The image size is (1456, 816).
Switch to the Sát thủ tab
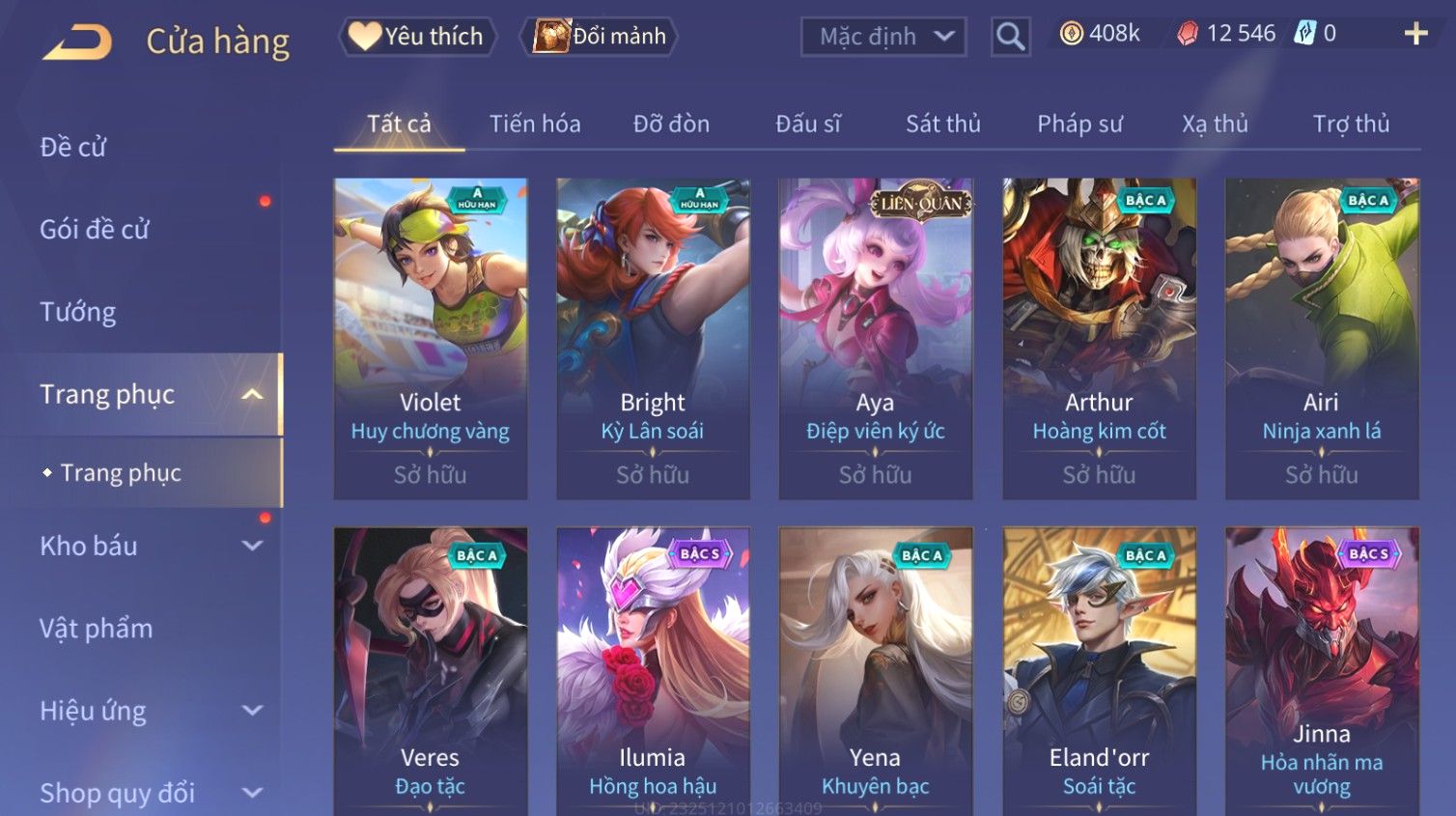(943, 124)
